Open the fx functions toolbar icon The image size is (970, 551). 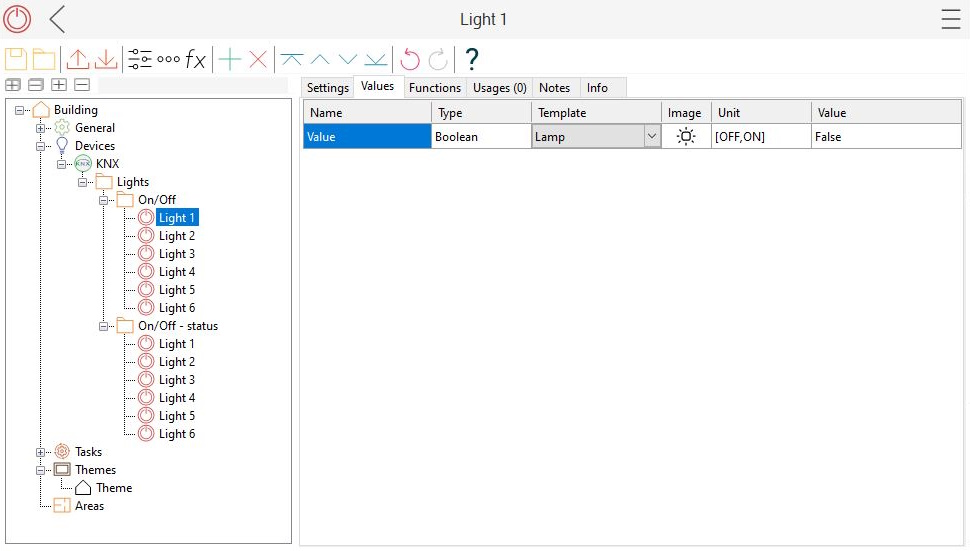(x=195, y=59)
